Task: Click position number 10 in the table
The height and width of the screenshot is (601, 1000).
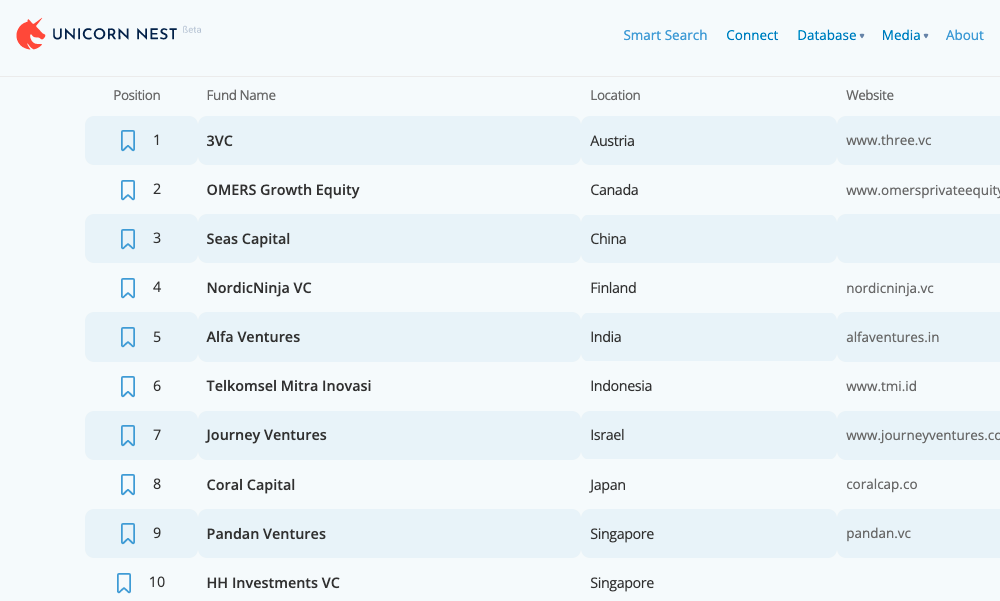Action: coord(157,582)
